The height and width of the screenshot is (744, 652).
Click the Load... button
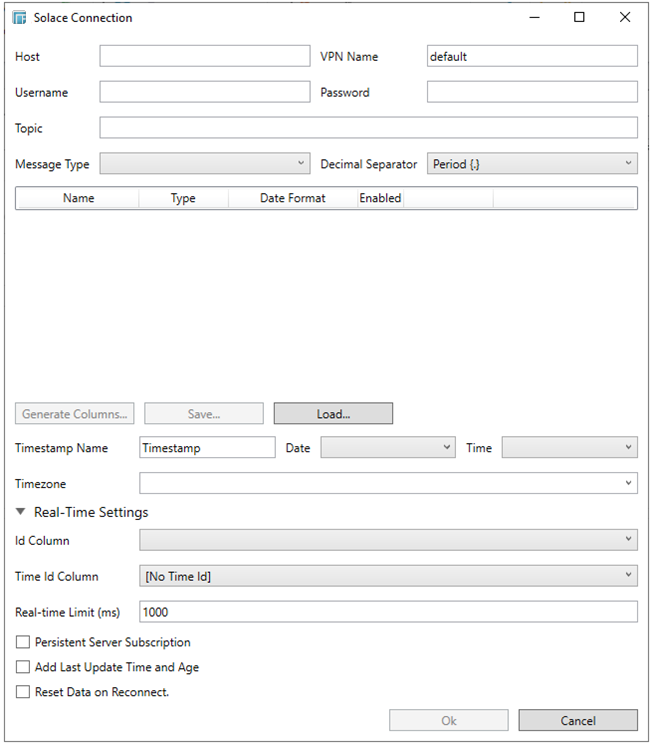coord(333,413)
